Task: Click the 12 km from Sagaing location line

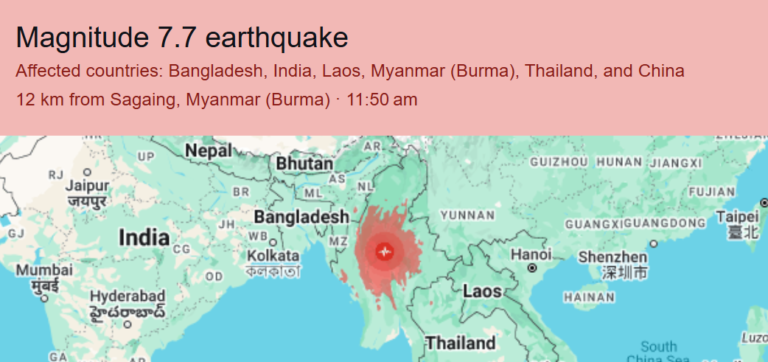Action: pyautogui.click(x=216, y=100)
